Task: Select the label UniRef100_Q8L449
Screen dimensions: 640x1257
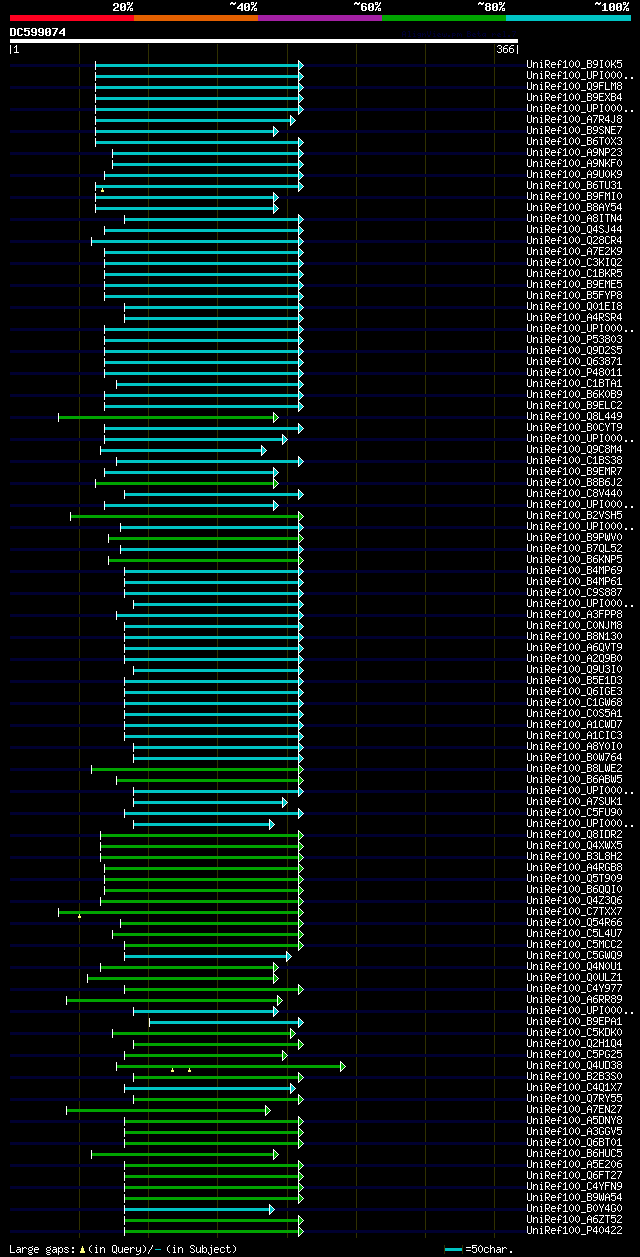Action: pyautogui.click(x=574, y=416)
